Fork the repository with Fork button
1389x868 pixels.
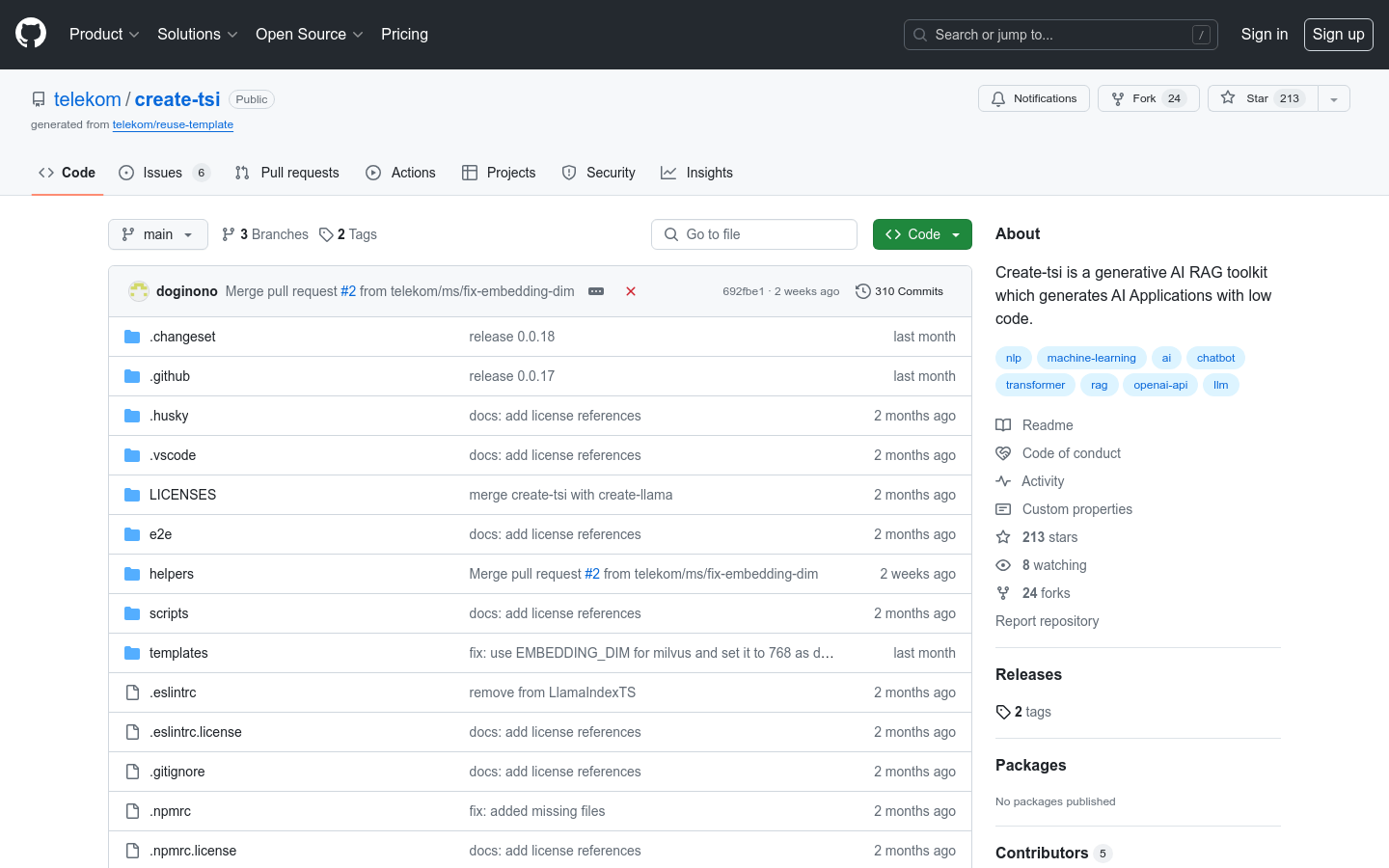click(1148, 98)
